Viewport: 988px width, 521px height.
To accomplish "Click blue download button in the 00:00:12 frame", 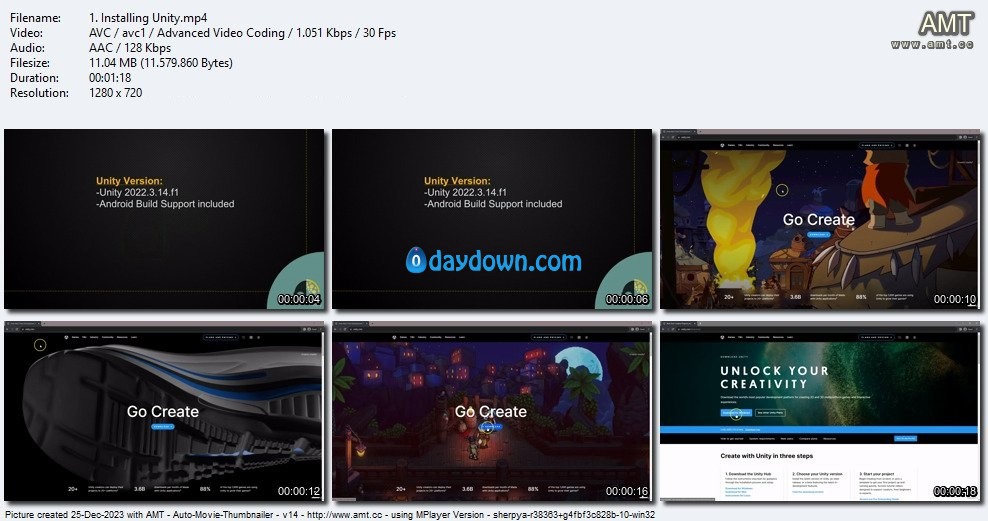I will [163, 427].
